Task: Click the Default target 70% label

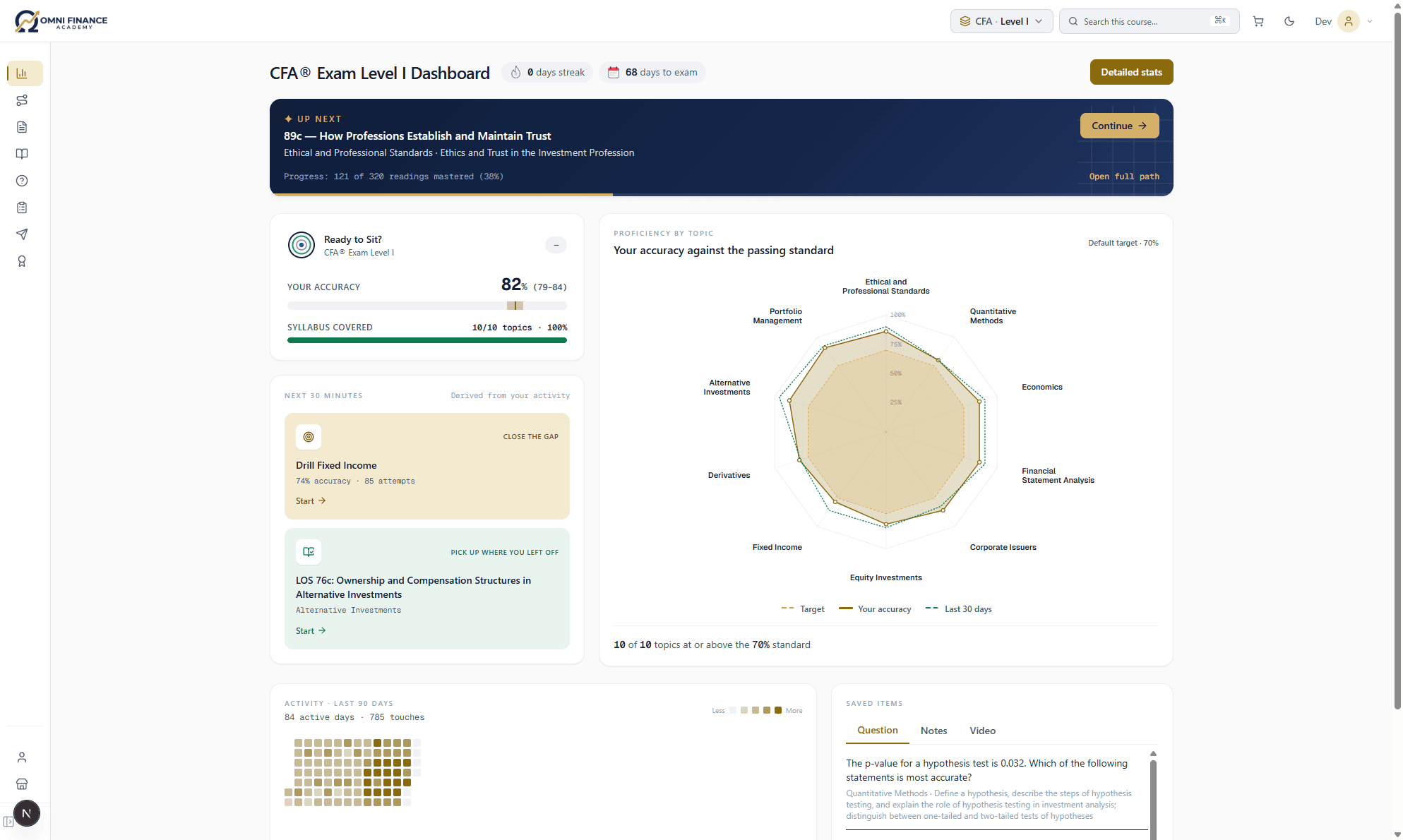Action: tap(1123, 243)
